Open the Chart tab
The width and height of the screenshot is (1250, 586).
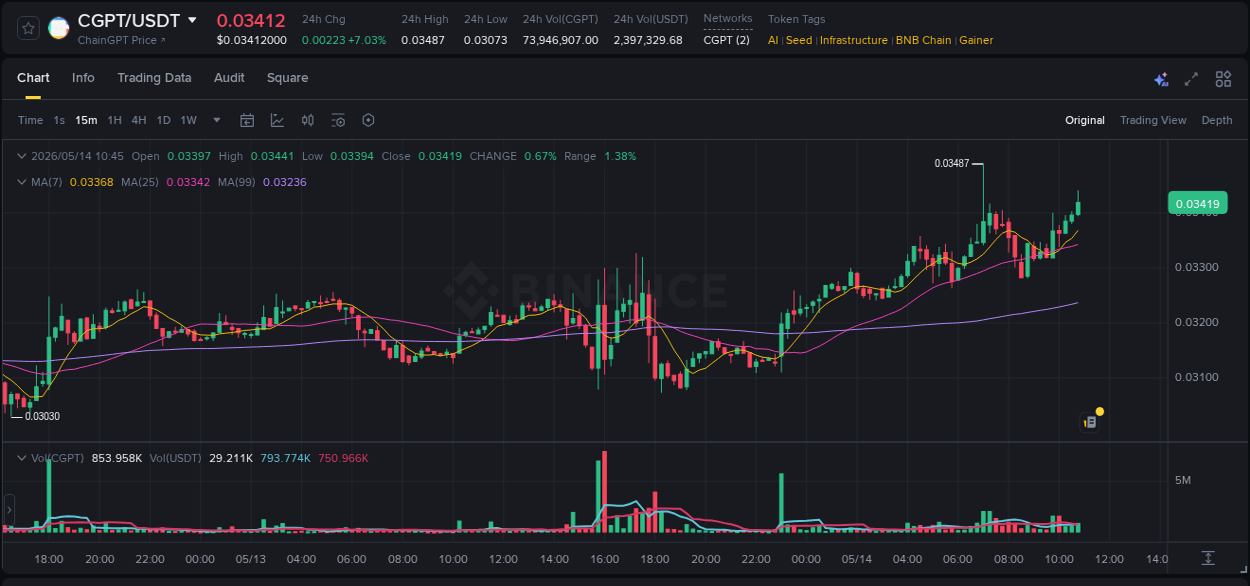[x=33, y=78]
